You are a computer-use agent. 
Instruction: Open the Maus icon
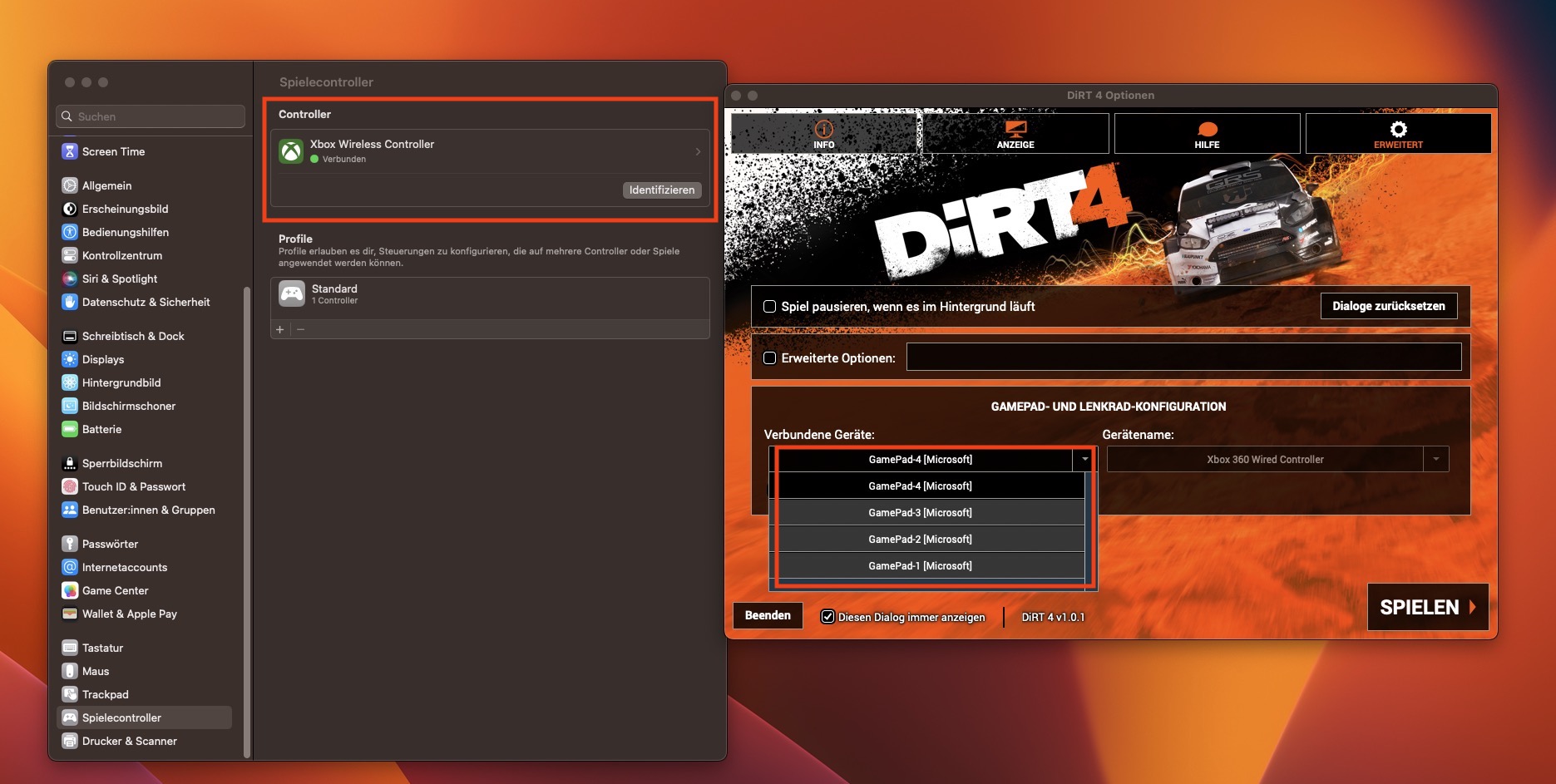(70, 671)
